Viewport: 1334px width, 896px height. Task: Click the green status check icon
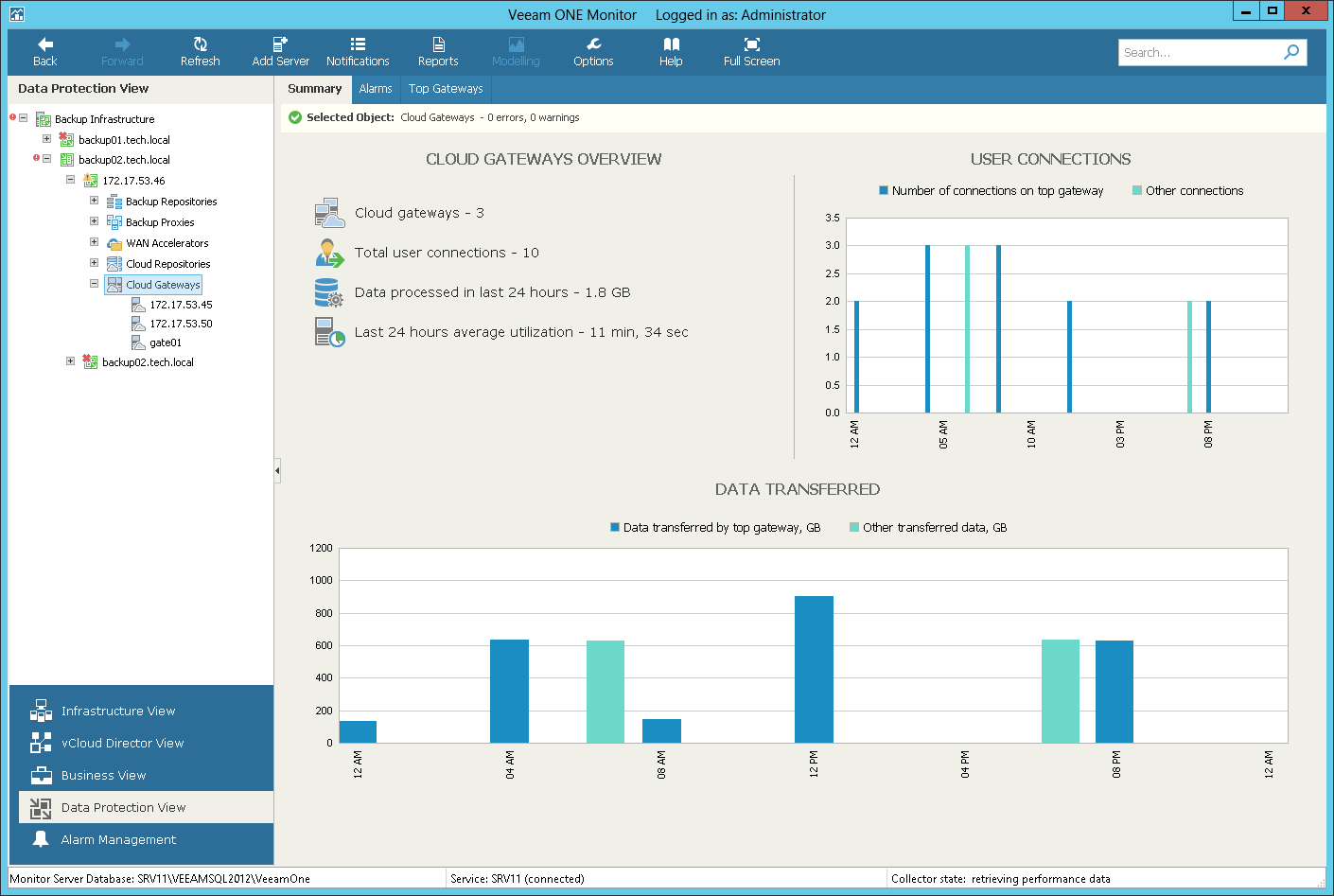295,117
